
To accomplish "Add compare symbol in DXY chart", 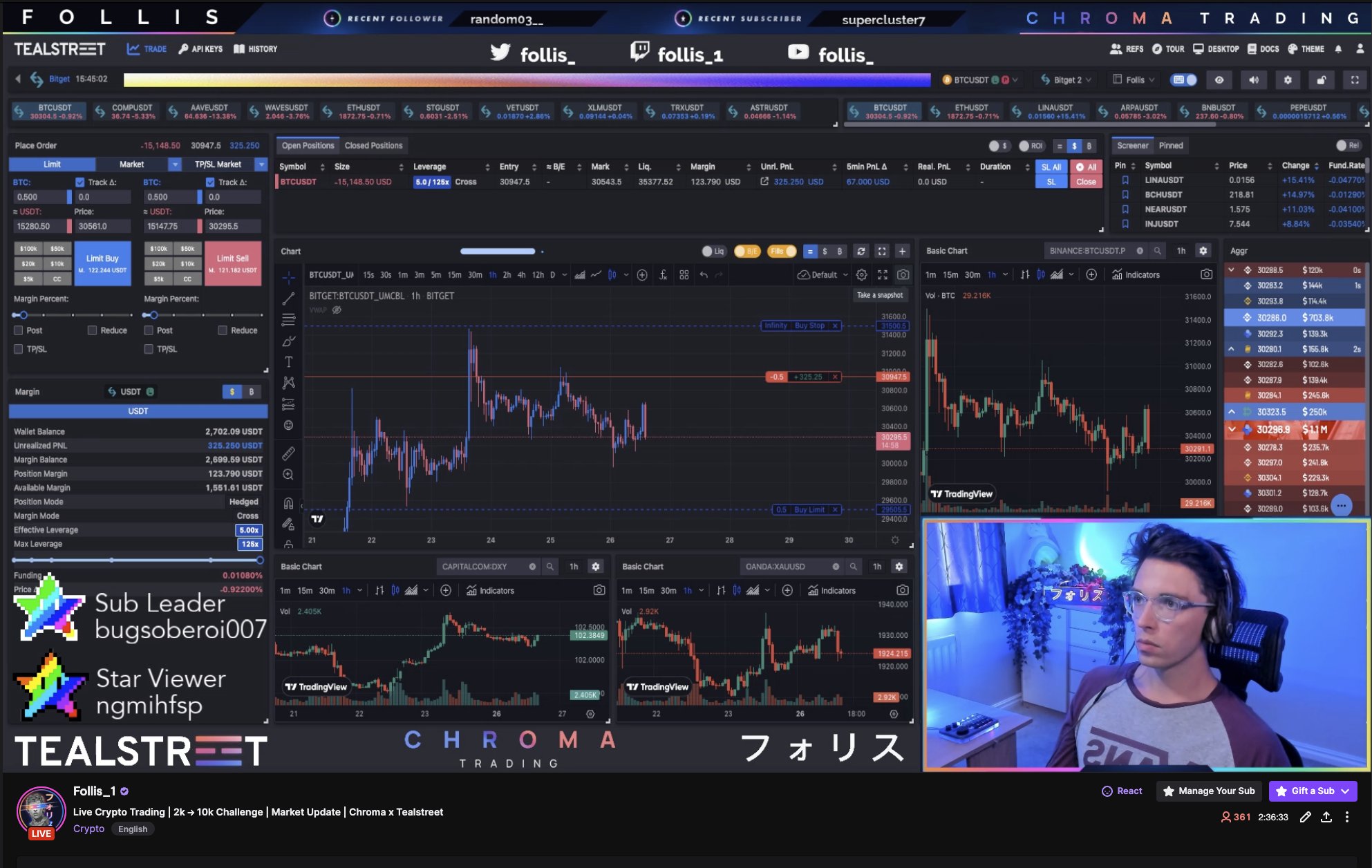I will (x=446, y=590).
